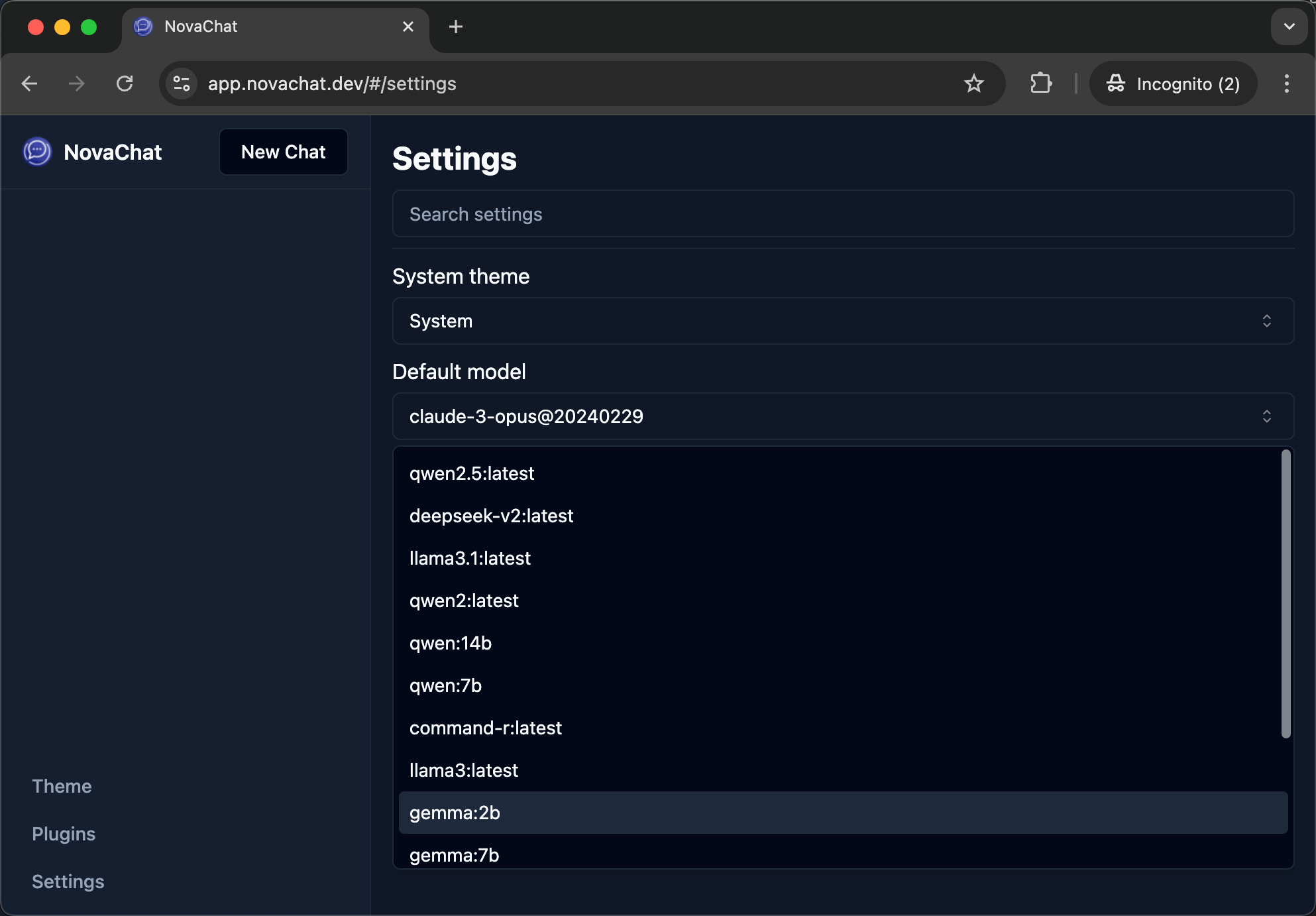Collapse the Default model dropdown

(843, 416)
